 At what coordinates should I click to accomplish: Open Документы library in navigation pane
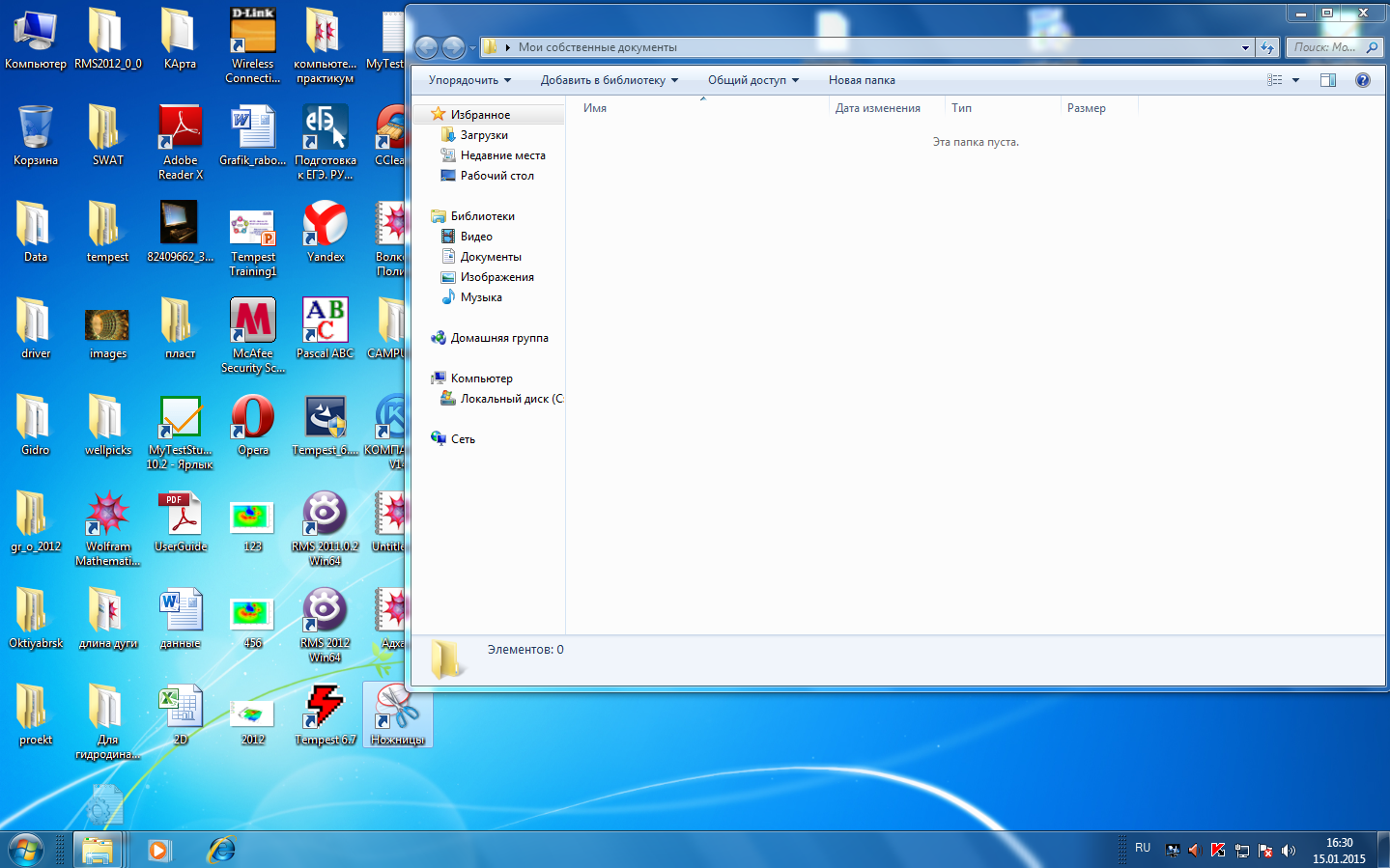[x=491, y=257]
